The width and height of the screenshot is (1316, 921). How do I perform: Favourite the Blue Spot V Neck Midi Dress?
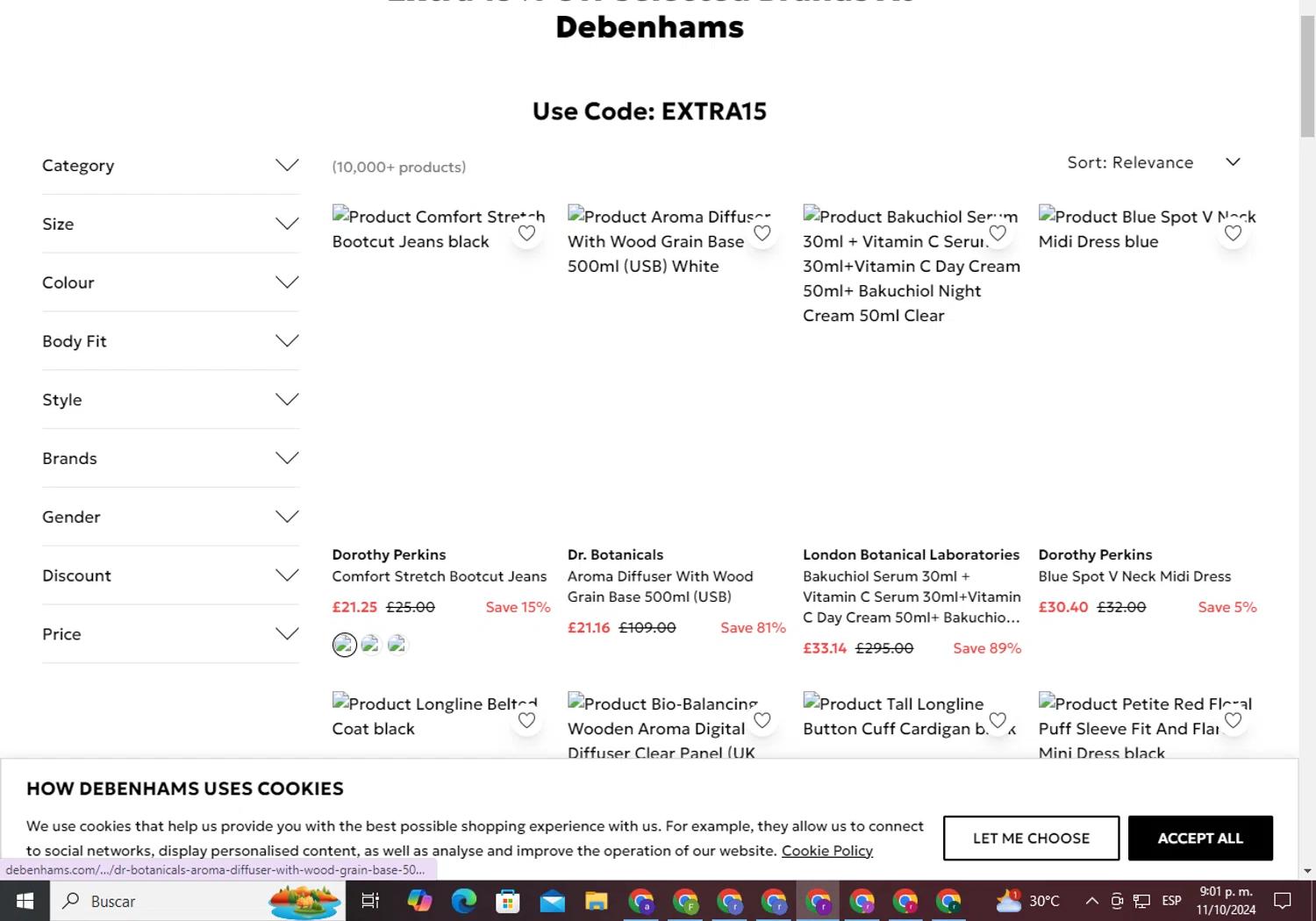1233,233
